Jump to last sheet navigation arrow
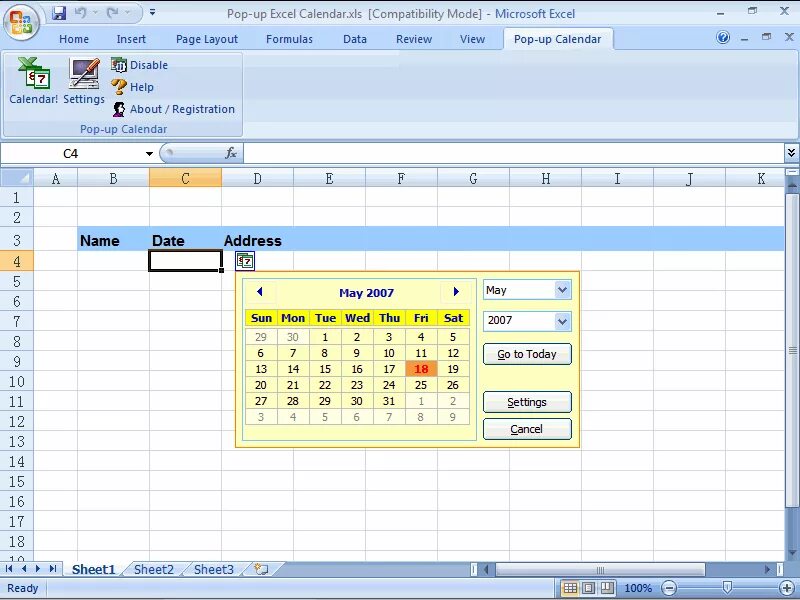 (x=53, y=569)
